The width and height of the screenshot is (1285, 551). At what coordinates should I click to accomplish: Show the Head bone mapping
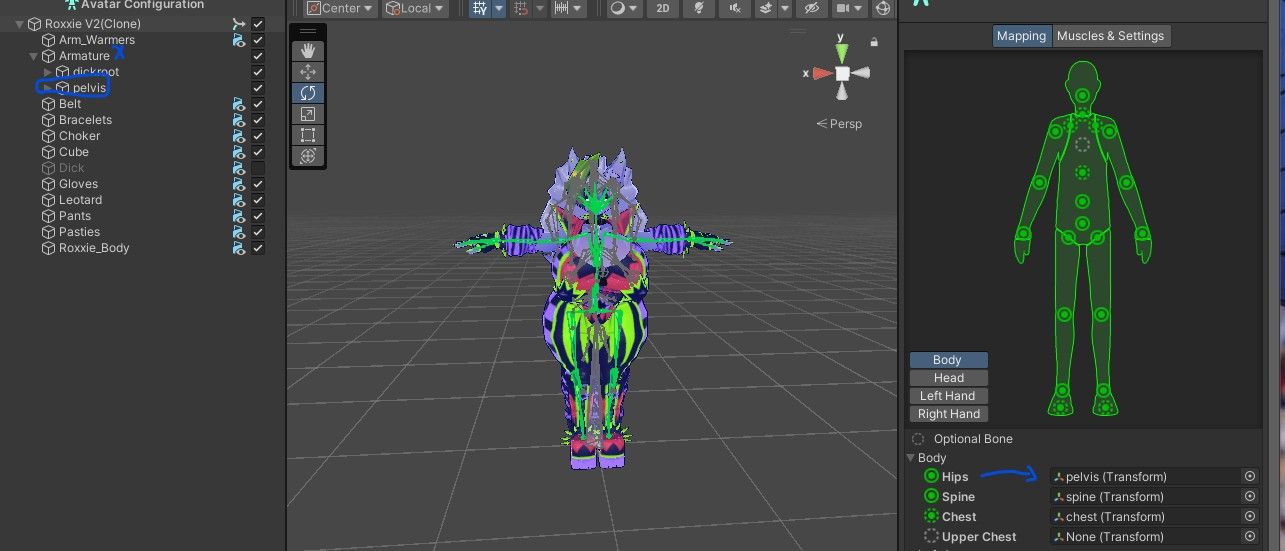point(948,378)
